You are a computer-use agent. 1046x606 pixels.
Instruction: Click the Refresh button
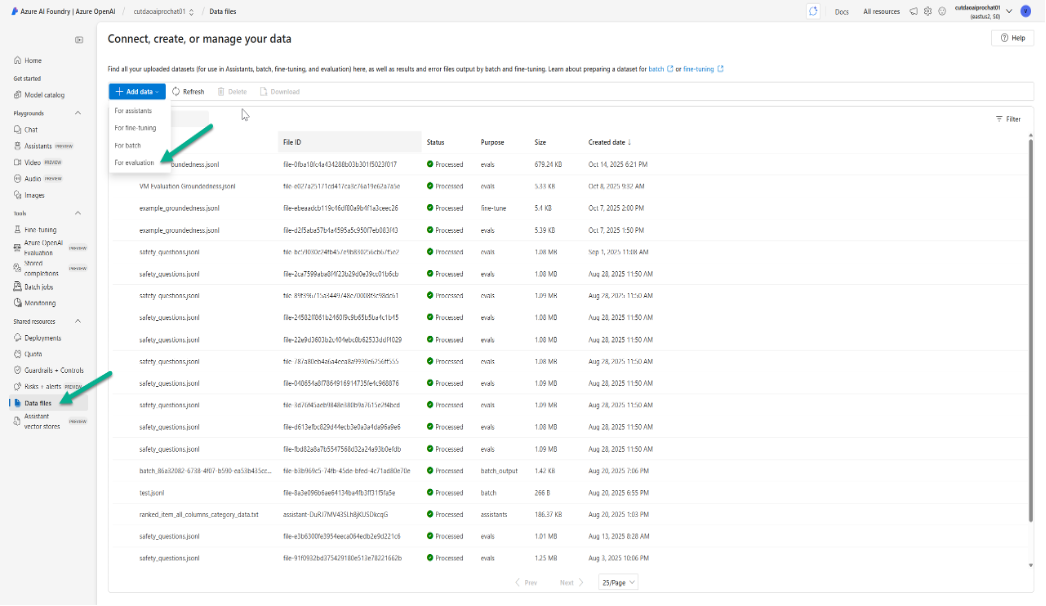[189, 91]
